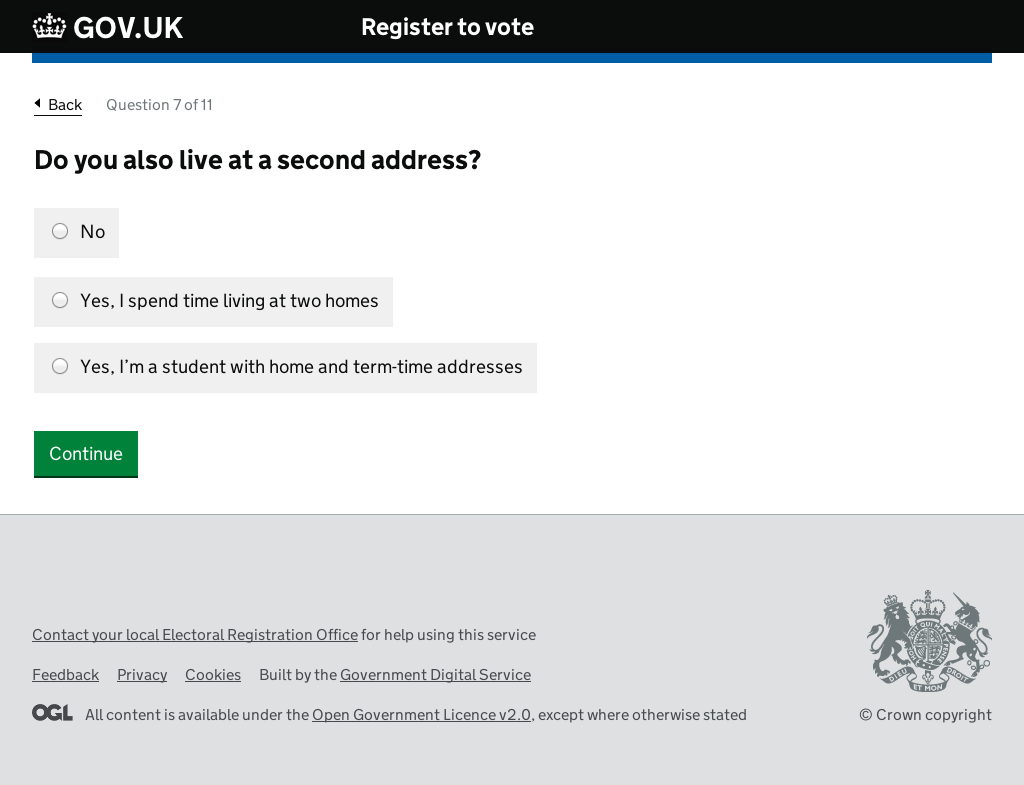
Task: Open the Feedback footer link
Action: (x=65, y=675)
